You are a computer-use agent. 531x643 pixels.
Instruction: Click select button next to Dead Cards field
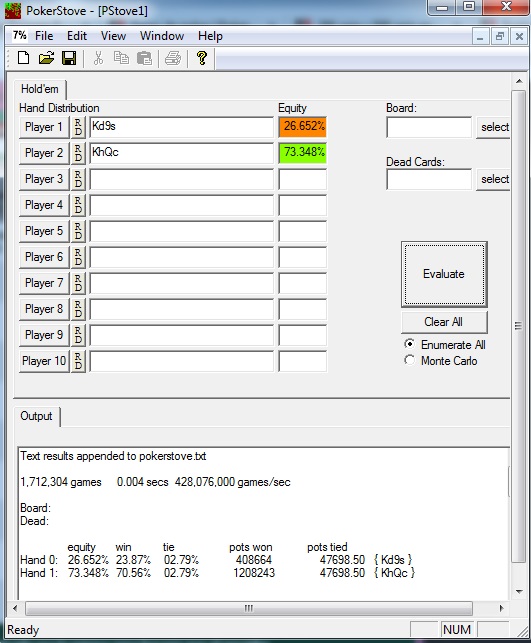[494, 179]
